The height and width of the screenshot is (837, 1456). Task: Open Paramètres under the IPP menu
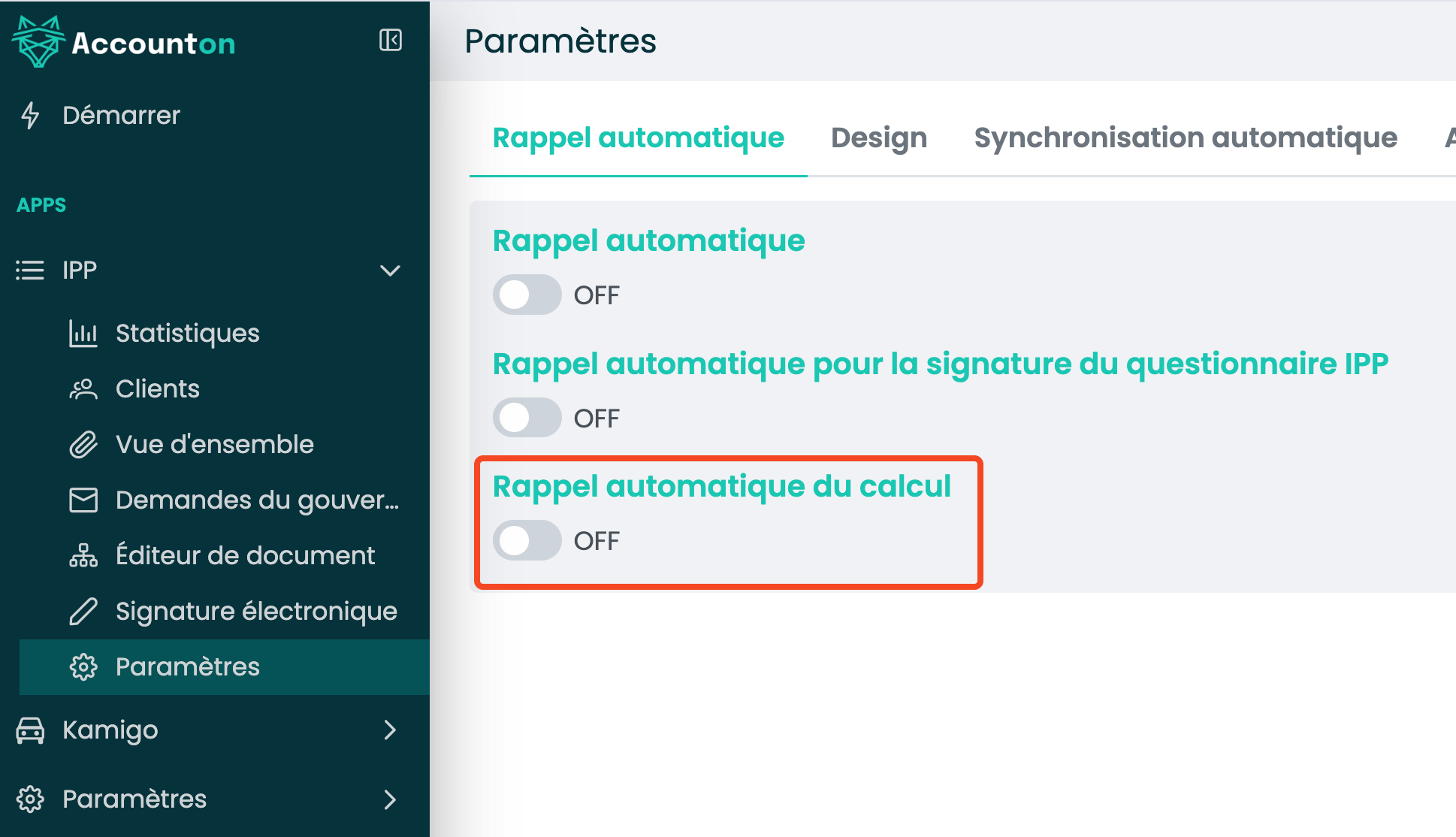(x=188, y=667)
